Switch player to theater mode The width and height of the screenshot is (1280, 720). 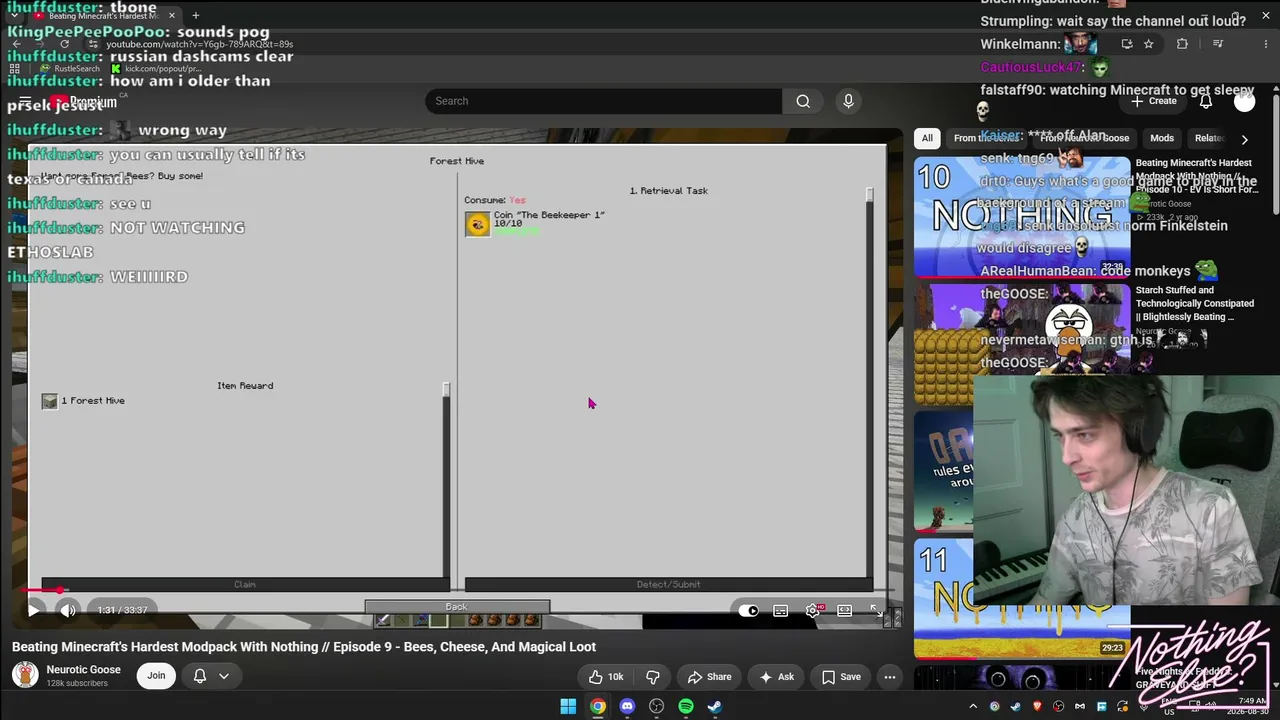[845, 611]
